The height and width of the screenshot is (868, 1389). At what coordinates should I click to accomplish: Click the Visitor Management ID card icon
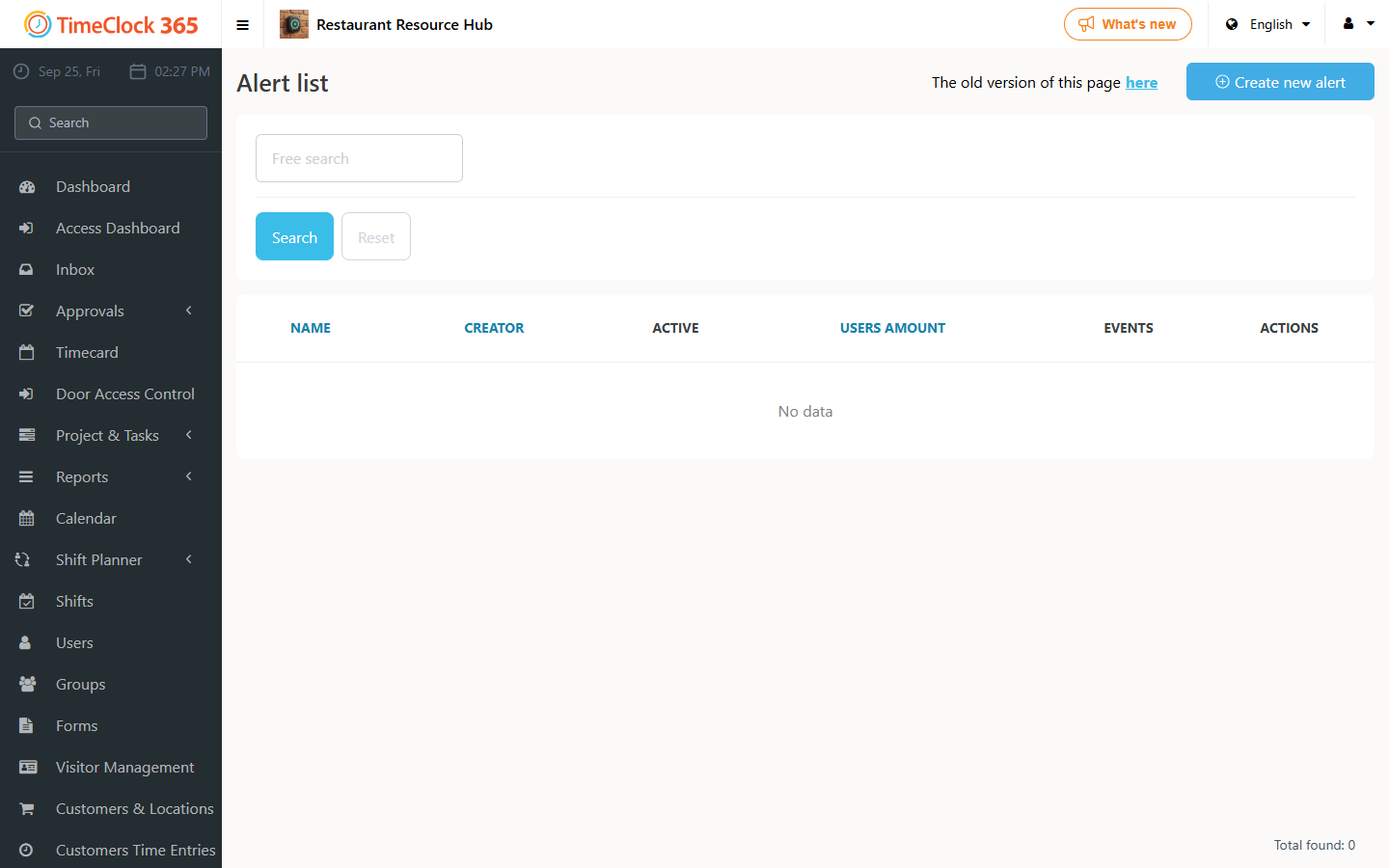(28, 767)
